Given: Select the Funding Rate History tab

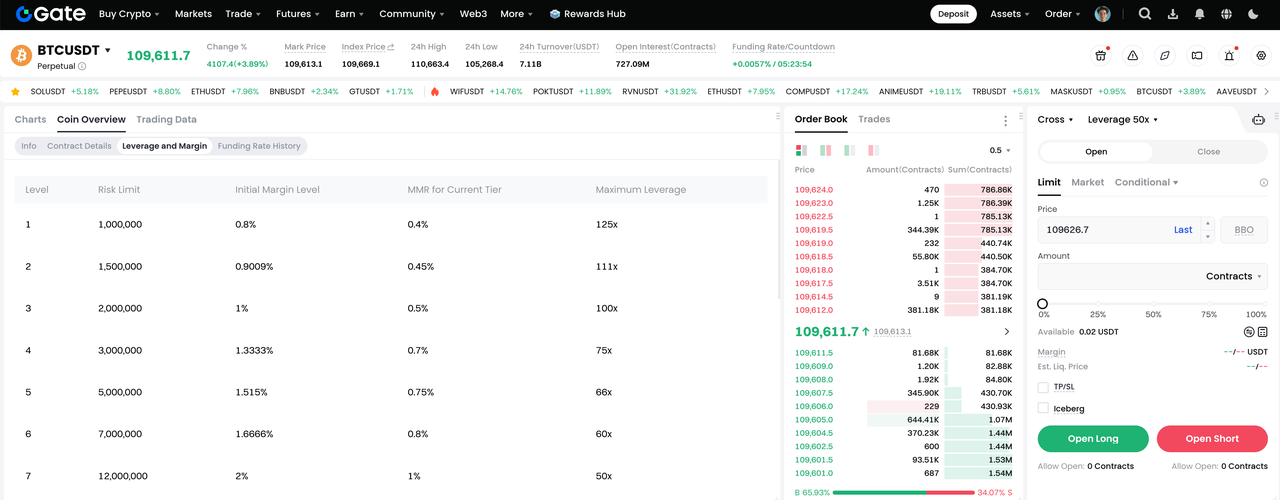Looking at the screenshot, I should pos(259,146).
